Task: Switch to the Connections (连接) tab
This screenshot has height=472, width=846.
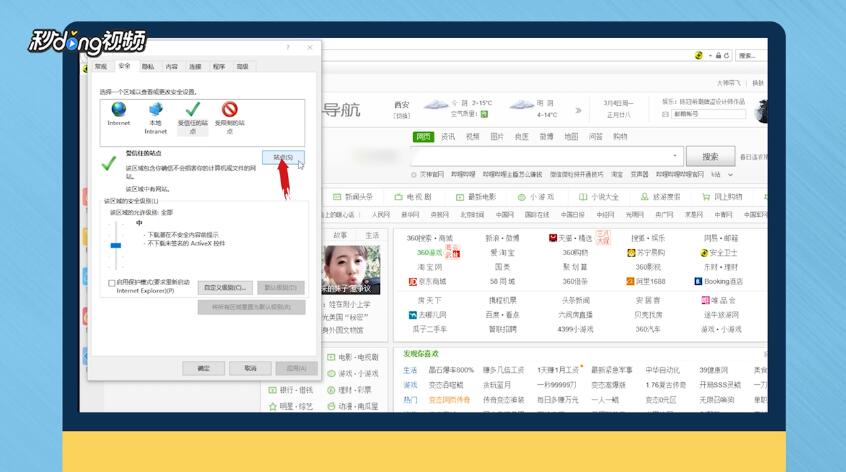Action: point(195,66)
